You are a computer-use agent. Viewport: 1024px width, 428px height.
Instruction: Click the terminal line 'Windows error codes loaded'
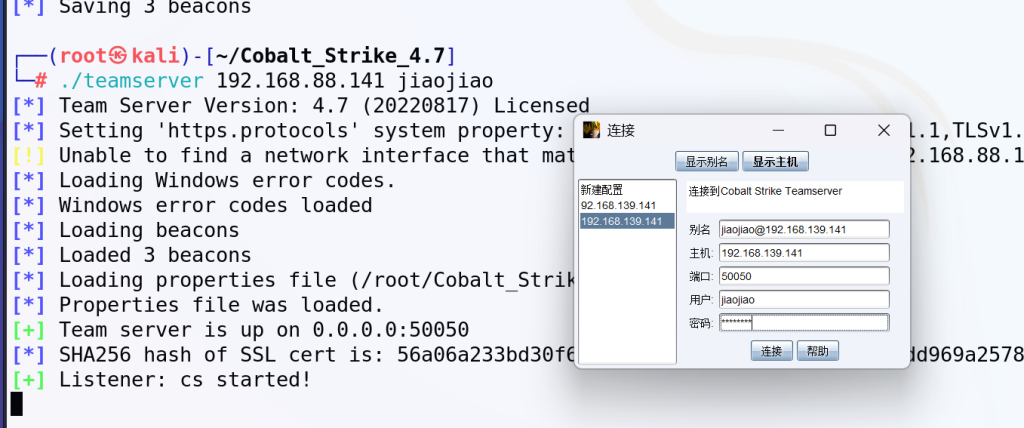216,205
